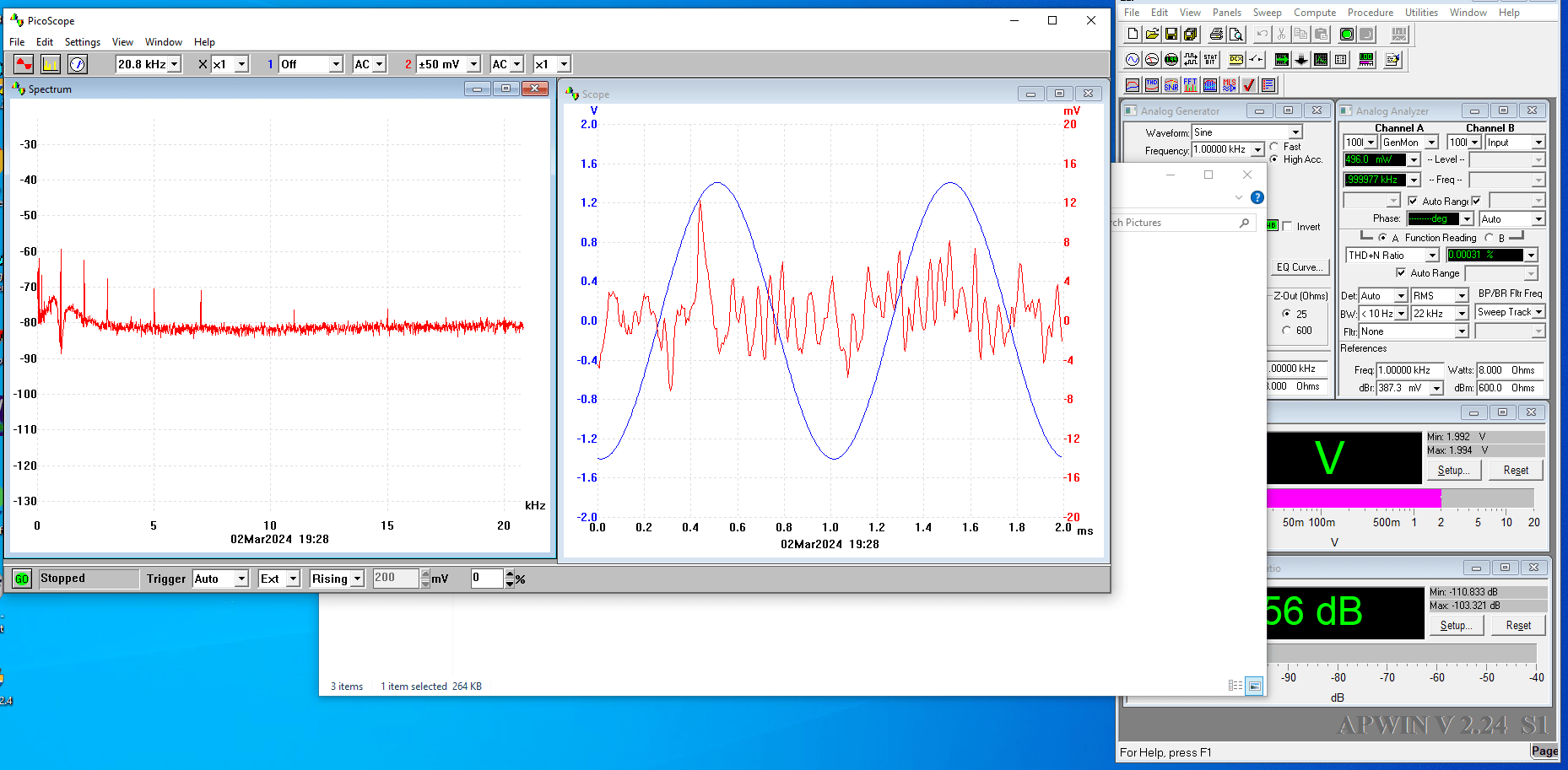Click the EQ Curve... button
The image size is (1568, 770).
click(1300, 267)
